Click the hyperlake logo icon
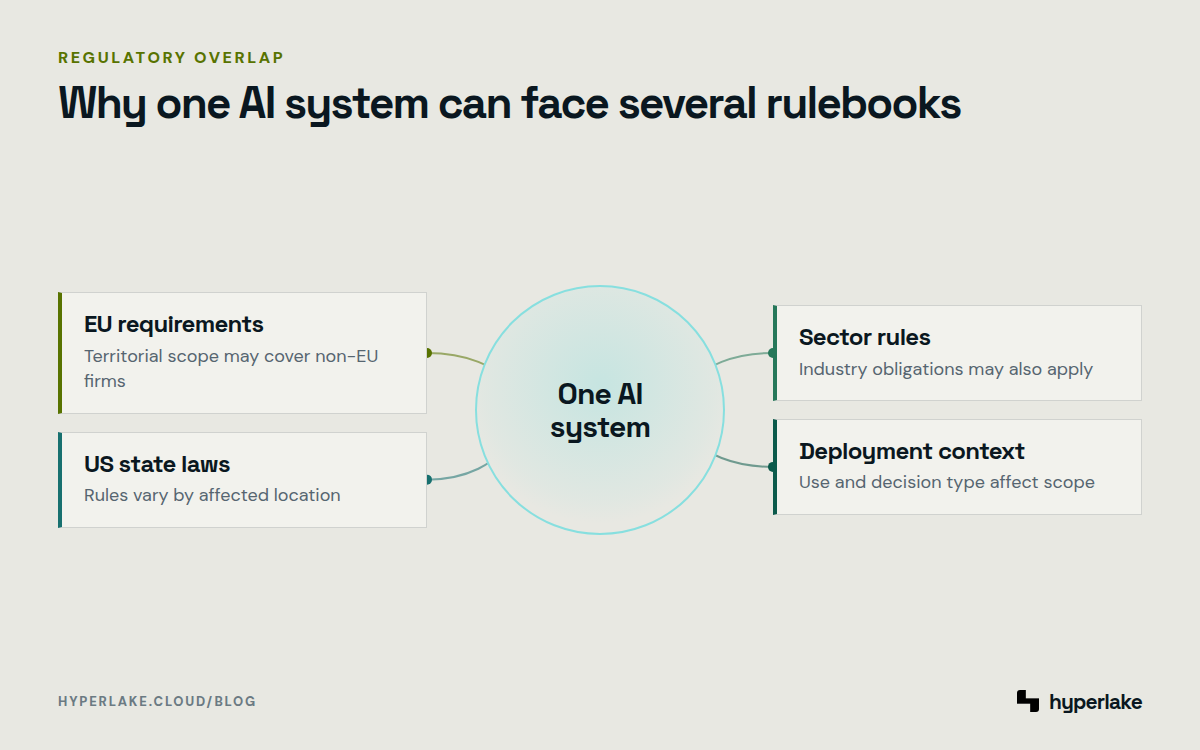Viewport: 1200px width, 750px height. [x=1028, y=701]
